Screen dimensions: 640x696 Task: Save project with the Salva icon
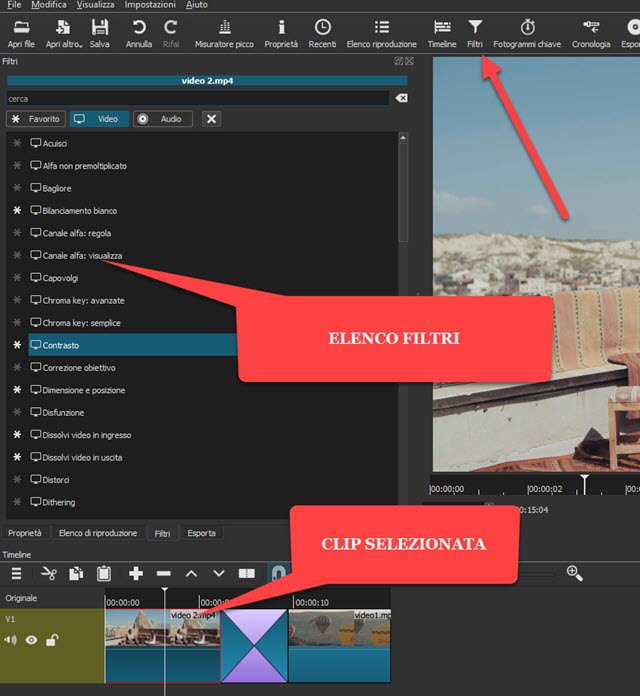(x=99, y=34)
